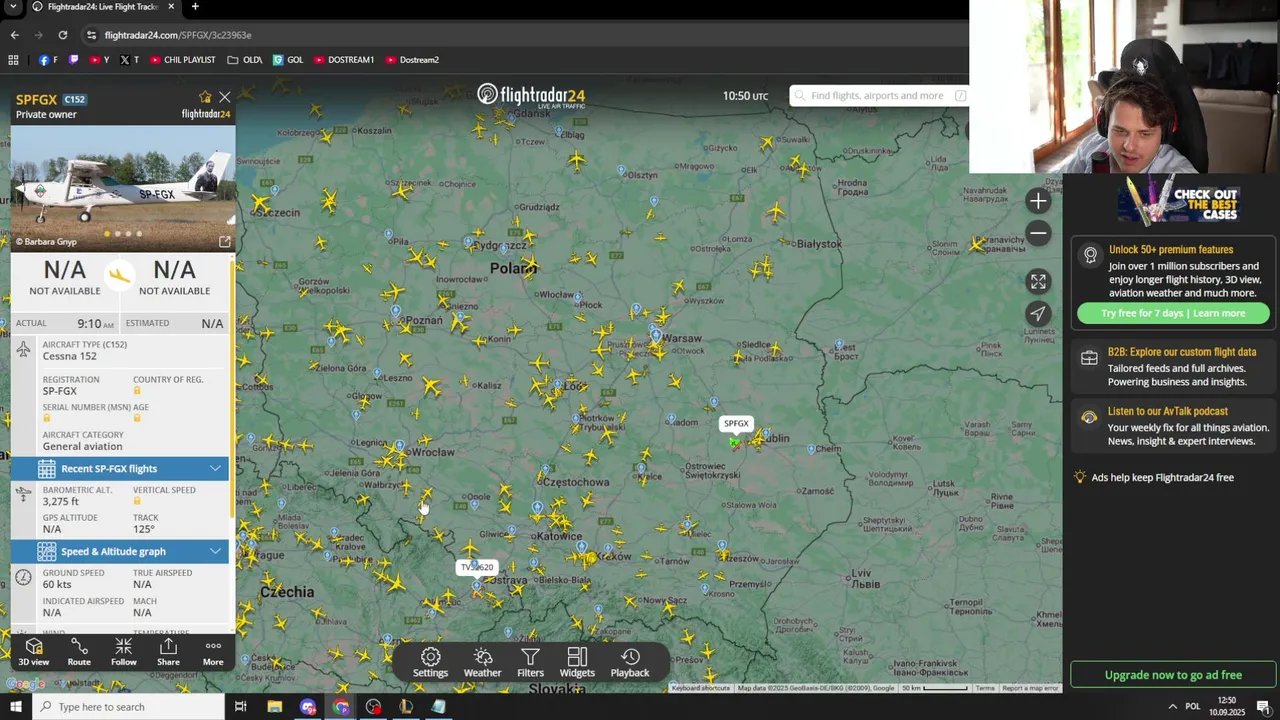Click Upgrade now to go ad free
Viewport: 1280px width, 720px height.
1173,675
